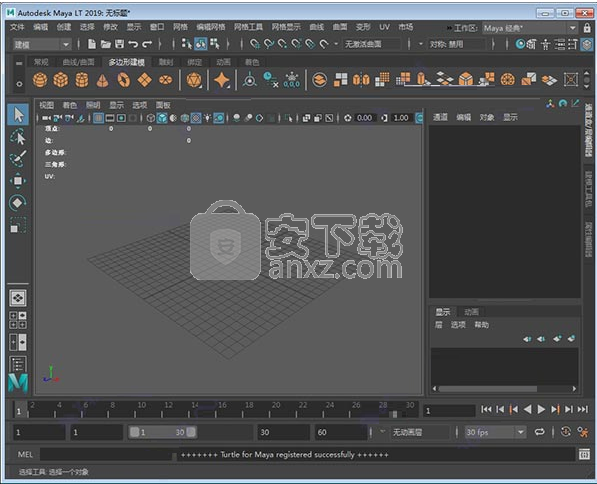Choose the Scale tool
Screen dimensions: 597x484
(x=18, y=225)
